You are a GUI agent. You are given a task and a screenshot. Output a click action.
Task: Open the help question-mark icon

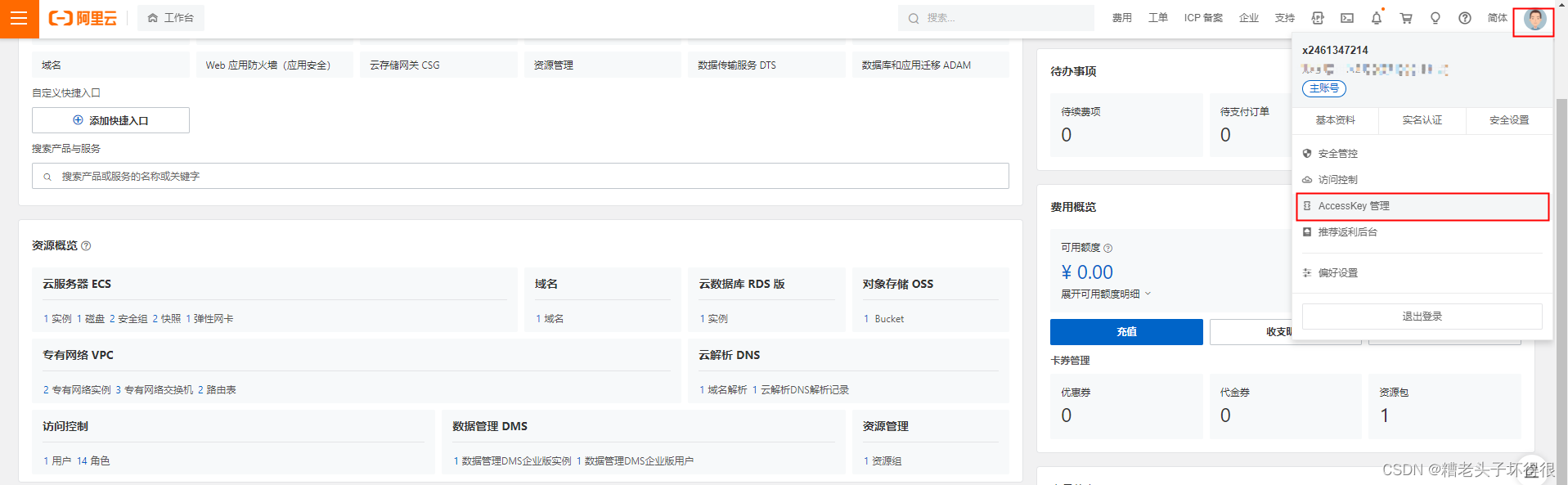point(1465,18)
